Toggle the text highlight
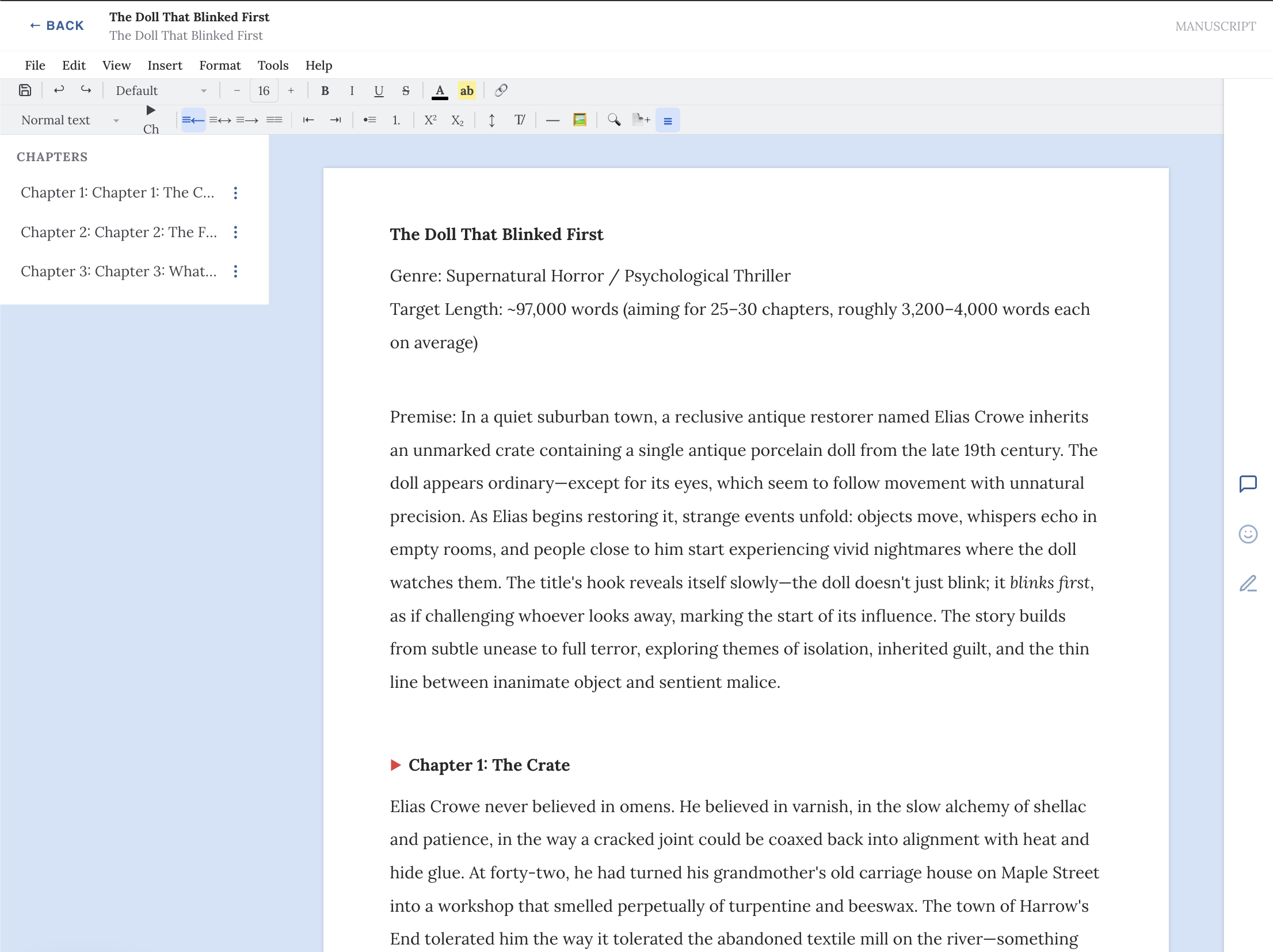1273x952 pixels. click(x=467, y=90)
